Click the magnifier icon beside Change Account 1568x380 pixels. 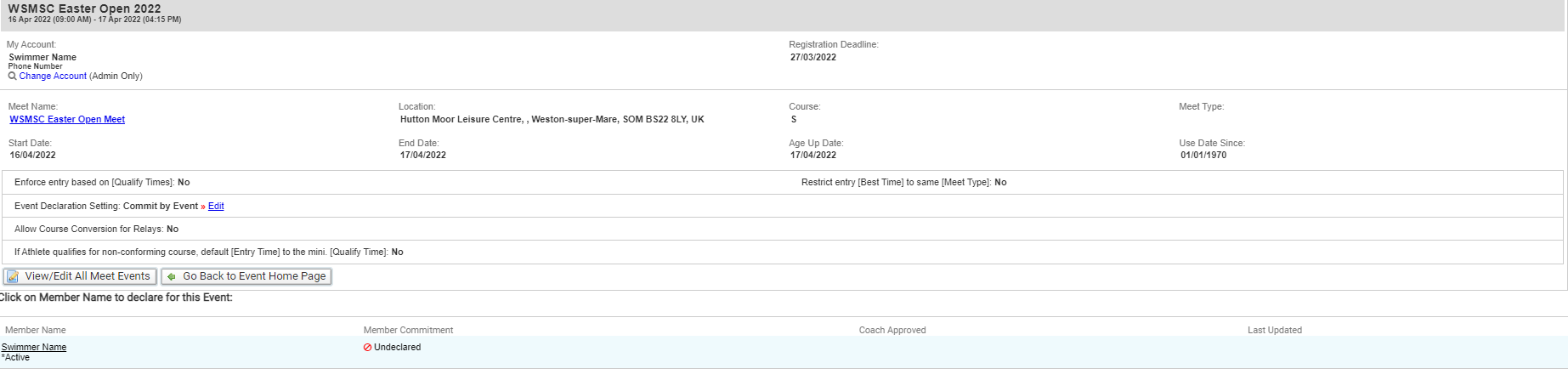(12, 77)
